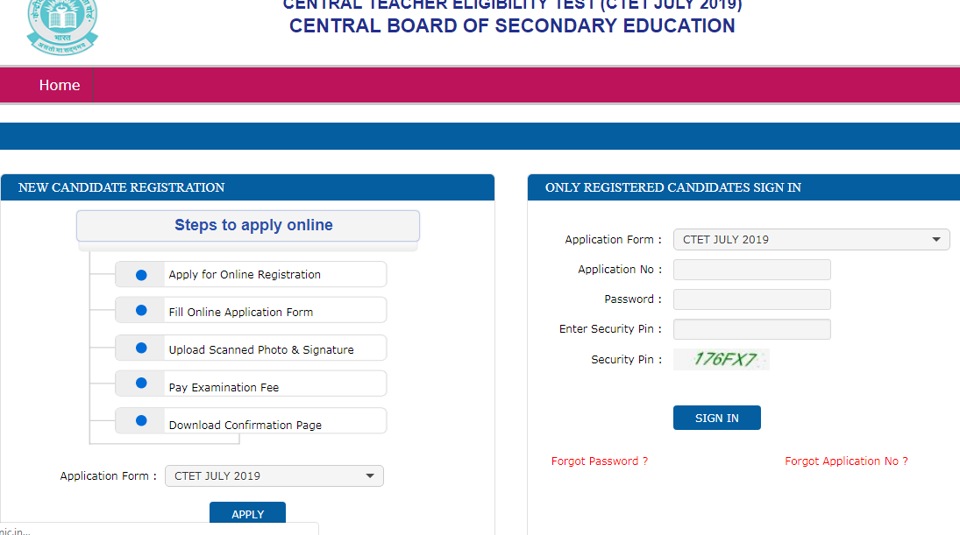Screen dimensions: 960x535
Task: Click the APPLY button
Action: click(247, 513)
